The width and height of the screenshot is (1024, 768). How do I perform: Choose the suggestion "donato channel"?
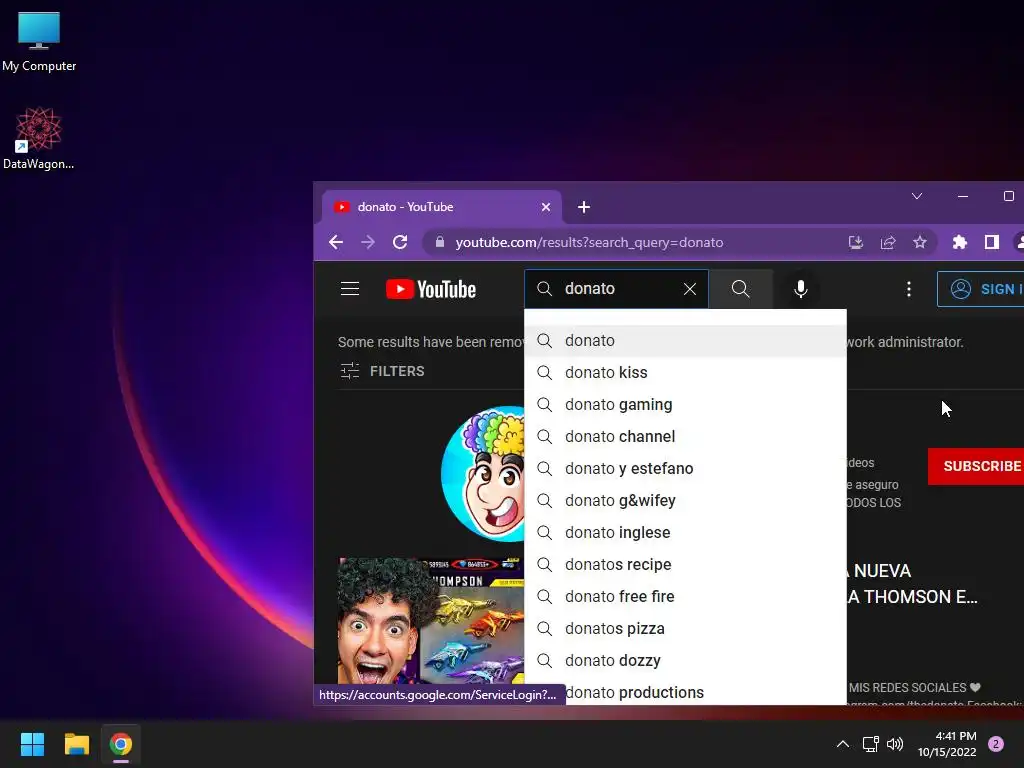pyautogui.click(x=685, y=436)
